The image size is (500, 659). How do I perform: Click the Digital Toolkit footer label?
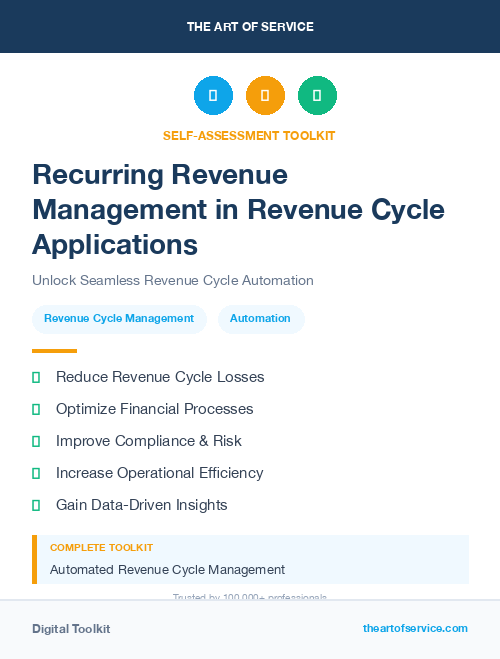[x=71, y=629]
